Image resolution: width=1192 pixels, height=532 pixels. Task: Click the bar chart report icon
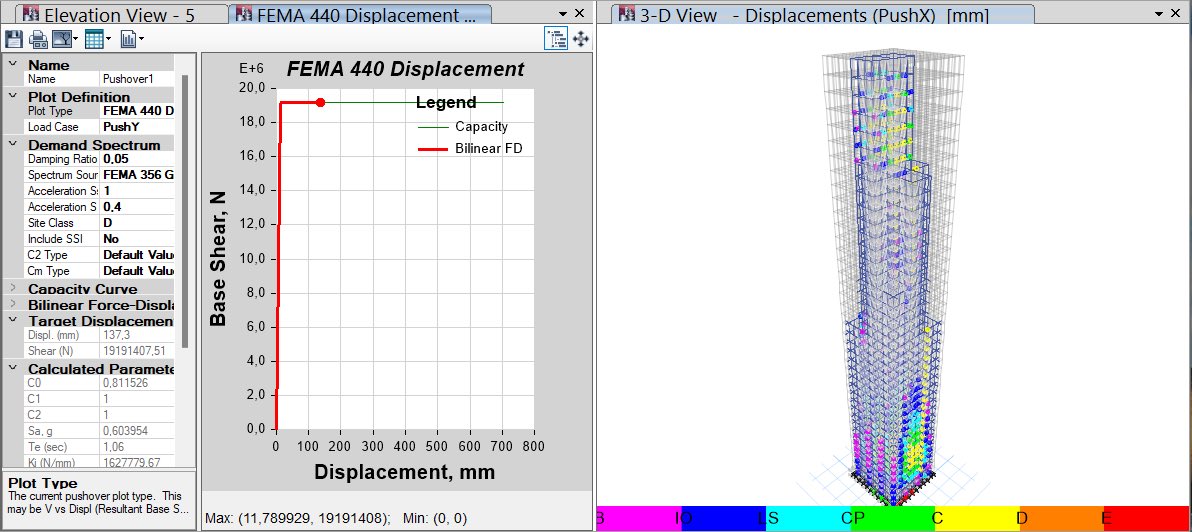point(128,39)
